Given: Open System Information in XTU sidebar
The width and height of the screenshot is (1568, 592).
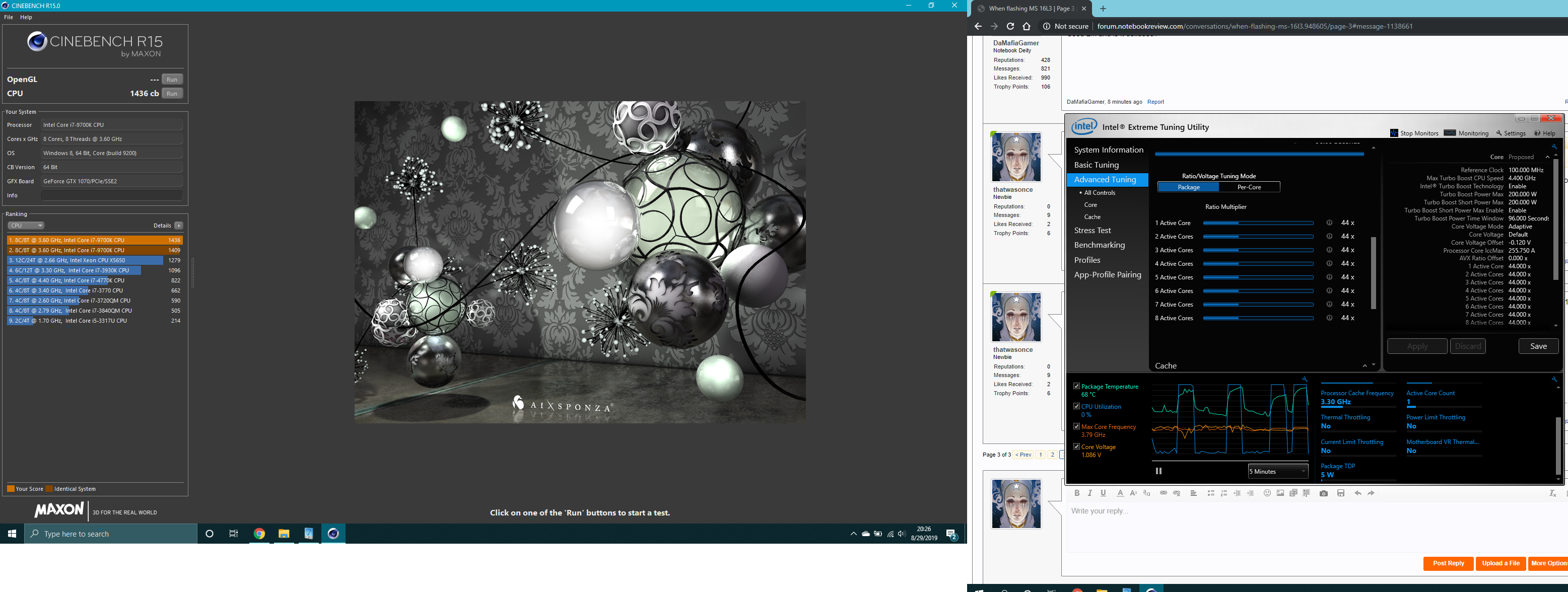Looking at the screenshot, I should point(1109,150).
